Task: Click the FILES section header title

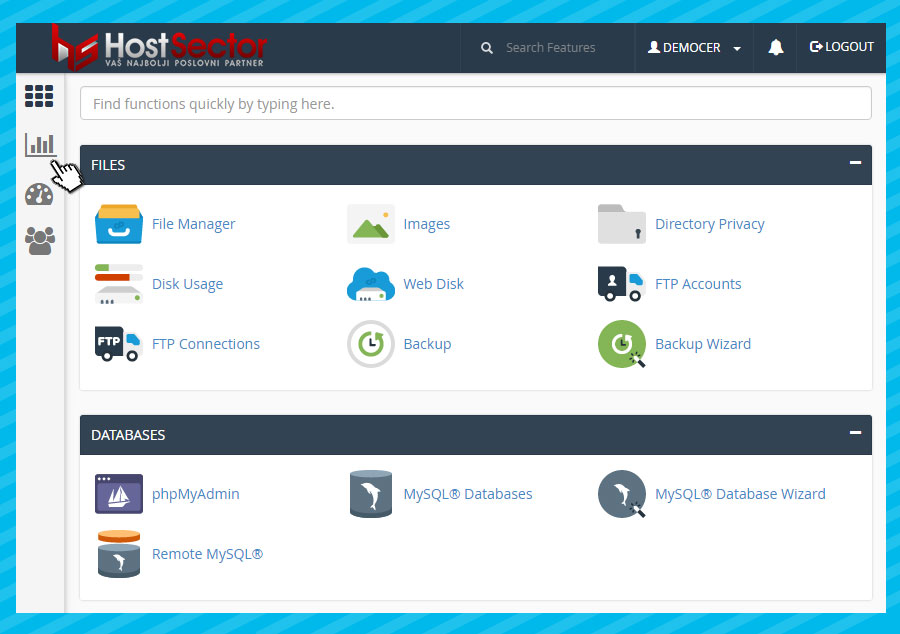Action: tap(108, 165)
